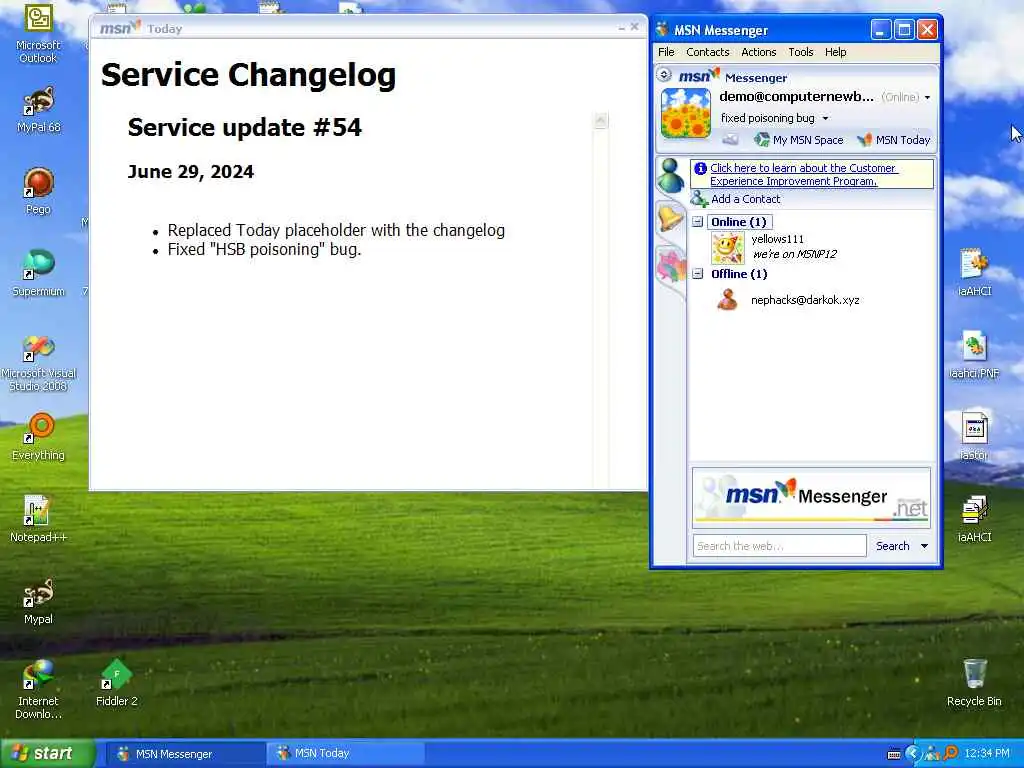Open the Search dropdown arrow
Screen dimensions: 1024x768
924,546
